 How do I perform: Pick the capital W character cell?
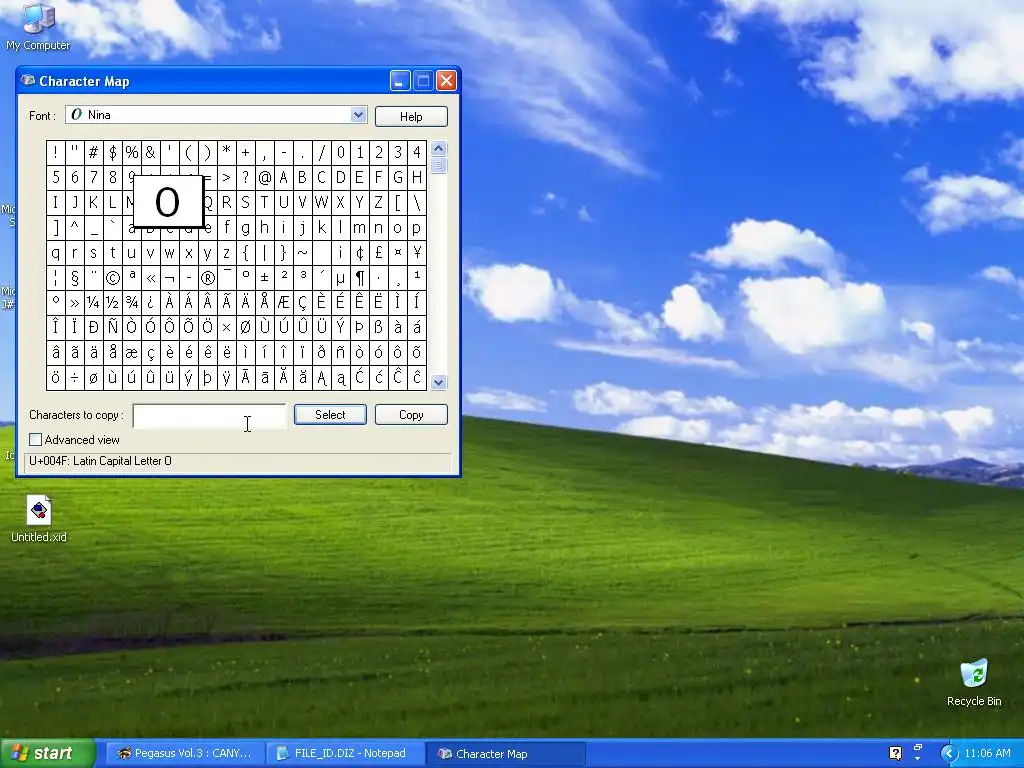321,202
